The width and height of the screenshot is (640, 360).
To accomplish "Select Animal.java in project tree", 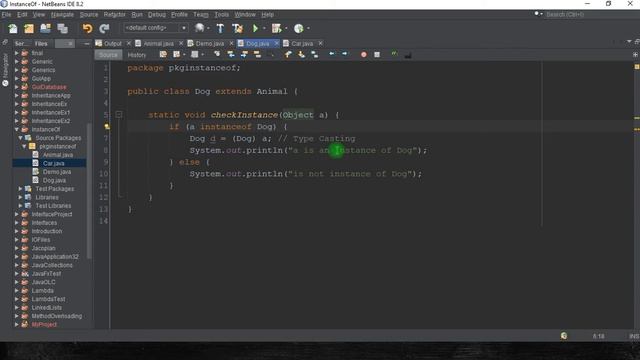I will click(58, 155).
